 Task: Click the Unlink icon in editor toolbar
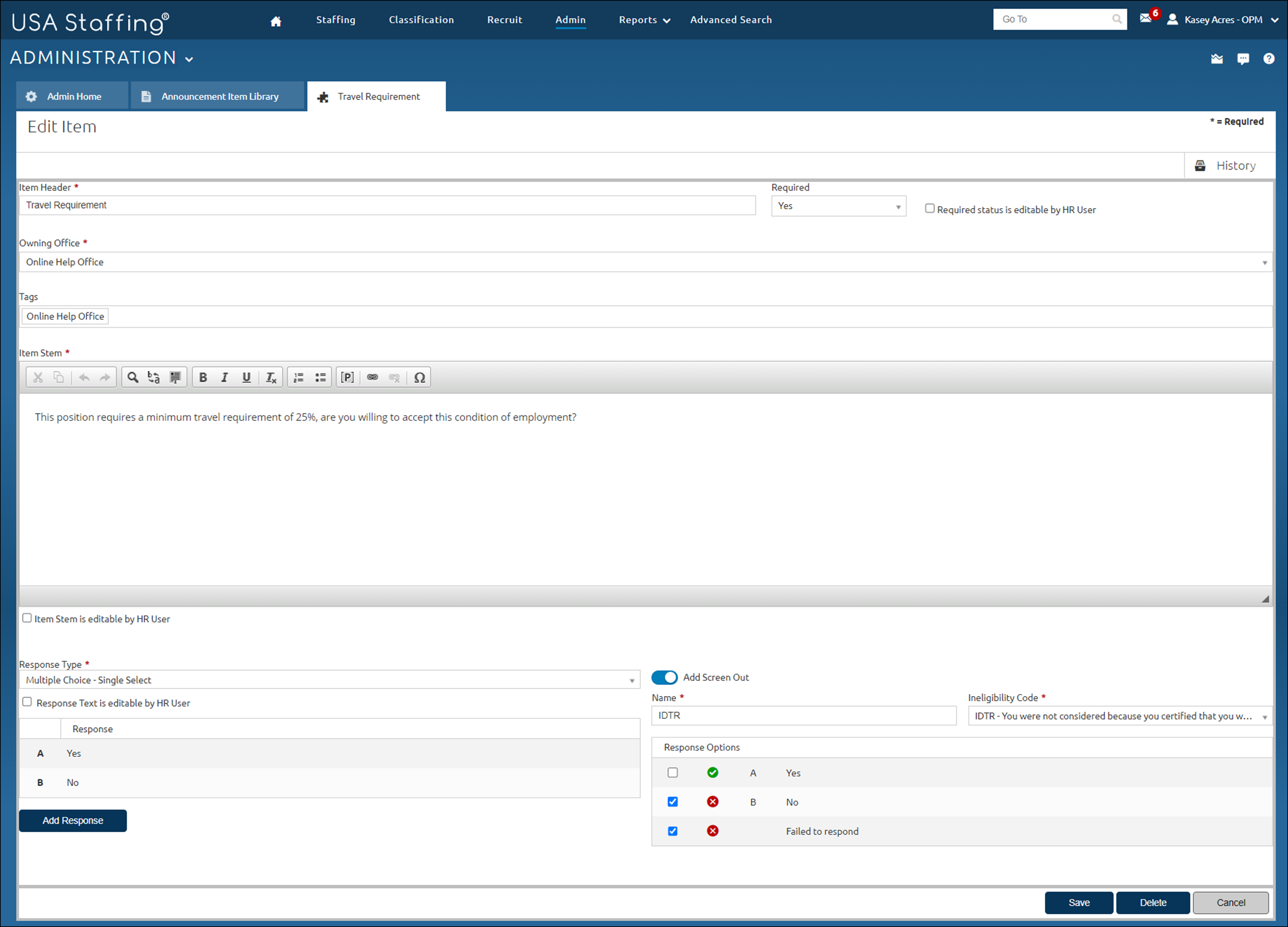394,377
